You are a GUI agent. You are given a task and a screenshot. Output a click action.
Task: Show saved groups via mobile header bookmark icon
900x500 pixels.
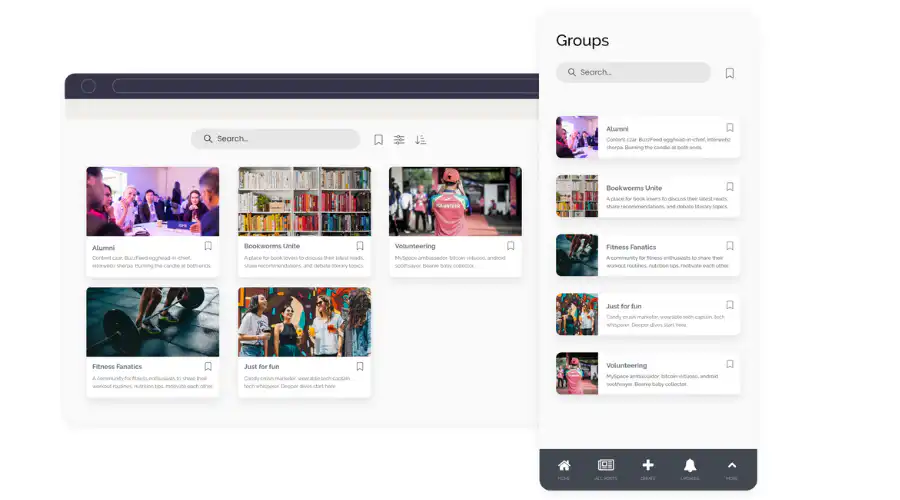pyautogui.click(x=730, y=73)
